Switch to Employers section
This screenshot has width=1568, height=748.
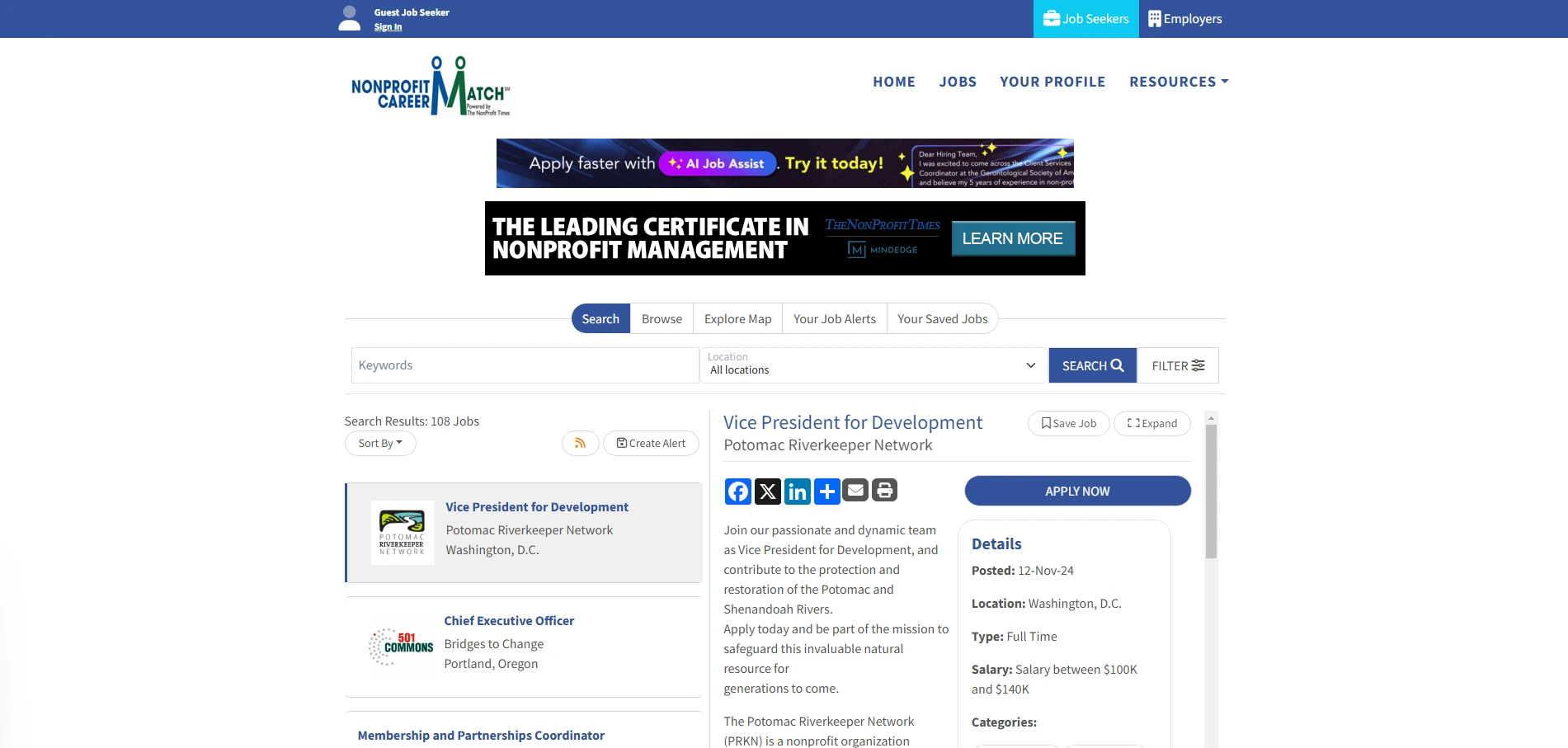(x=1185, y=19)
